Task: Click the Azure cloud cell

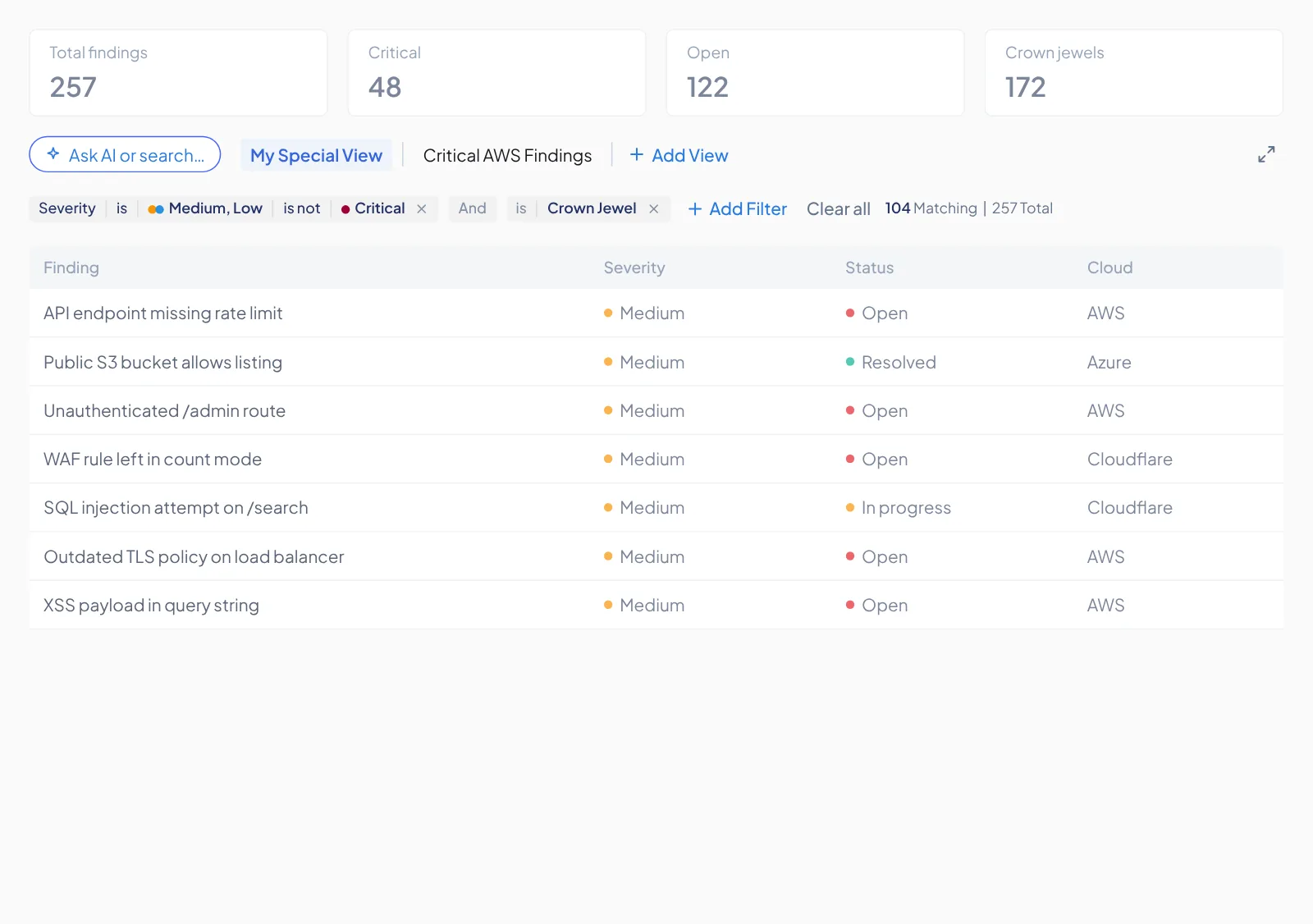Action: pyautogui.click(x=1109, y=362)
